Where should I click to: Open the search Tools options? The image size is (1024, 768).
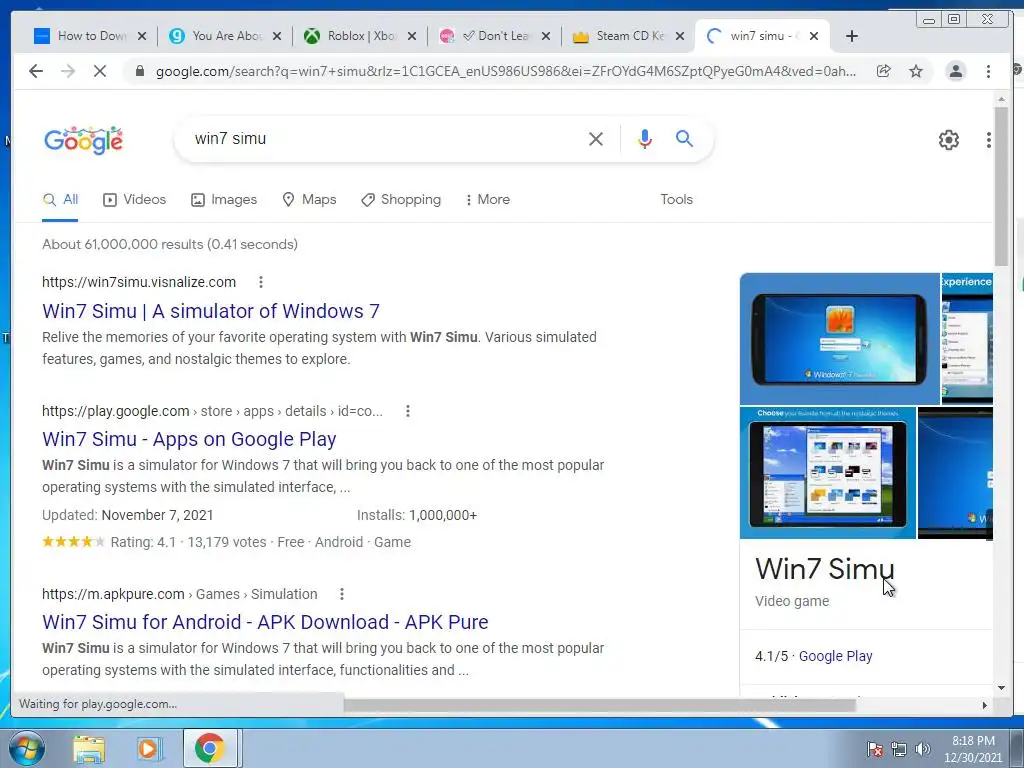point(676,199)
